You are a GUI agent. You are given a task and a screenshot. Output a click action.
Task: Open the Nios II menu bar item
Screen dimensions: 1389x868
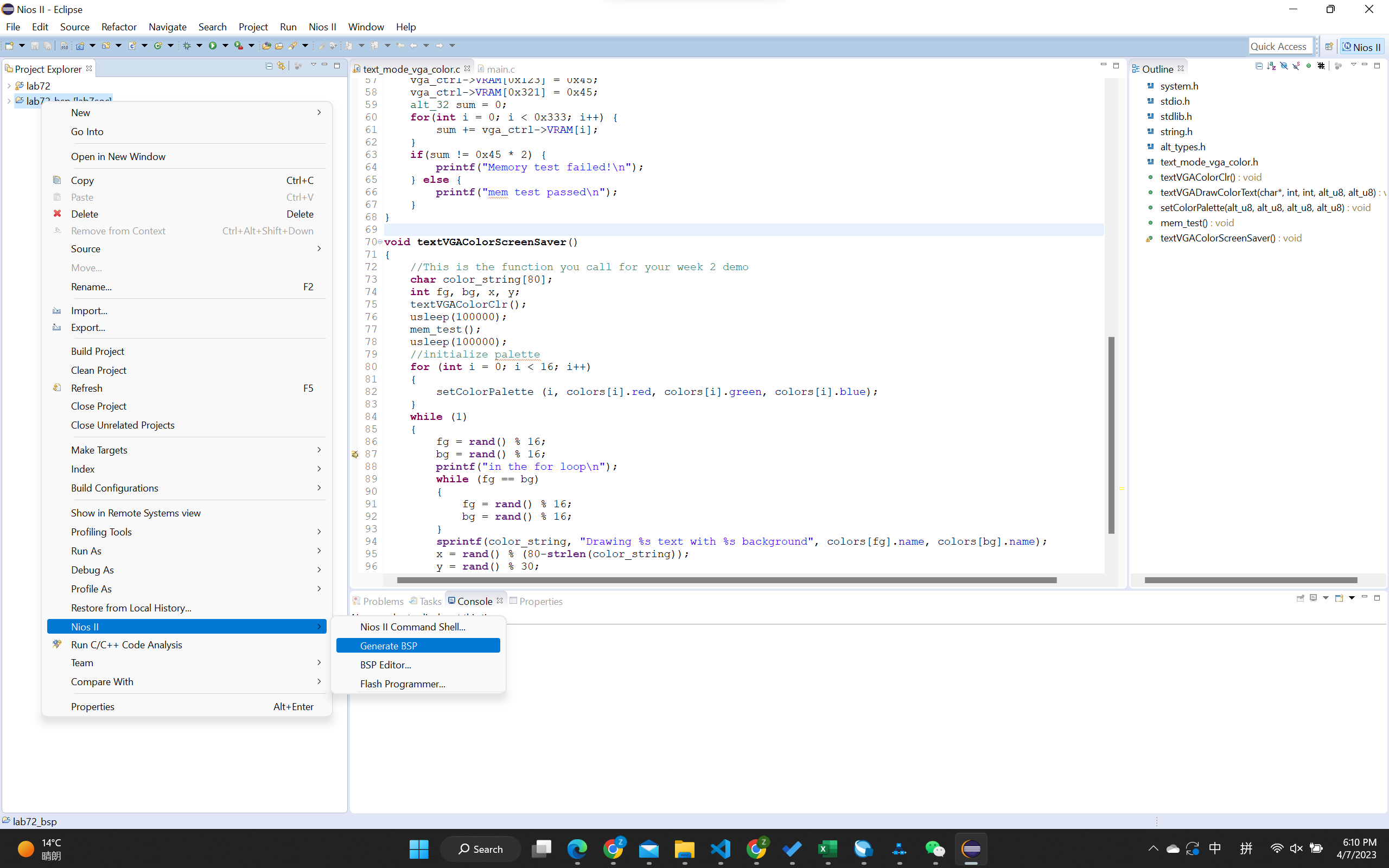tap(322, 27)
